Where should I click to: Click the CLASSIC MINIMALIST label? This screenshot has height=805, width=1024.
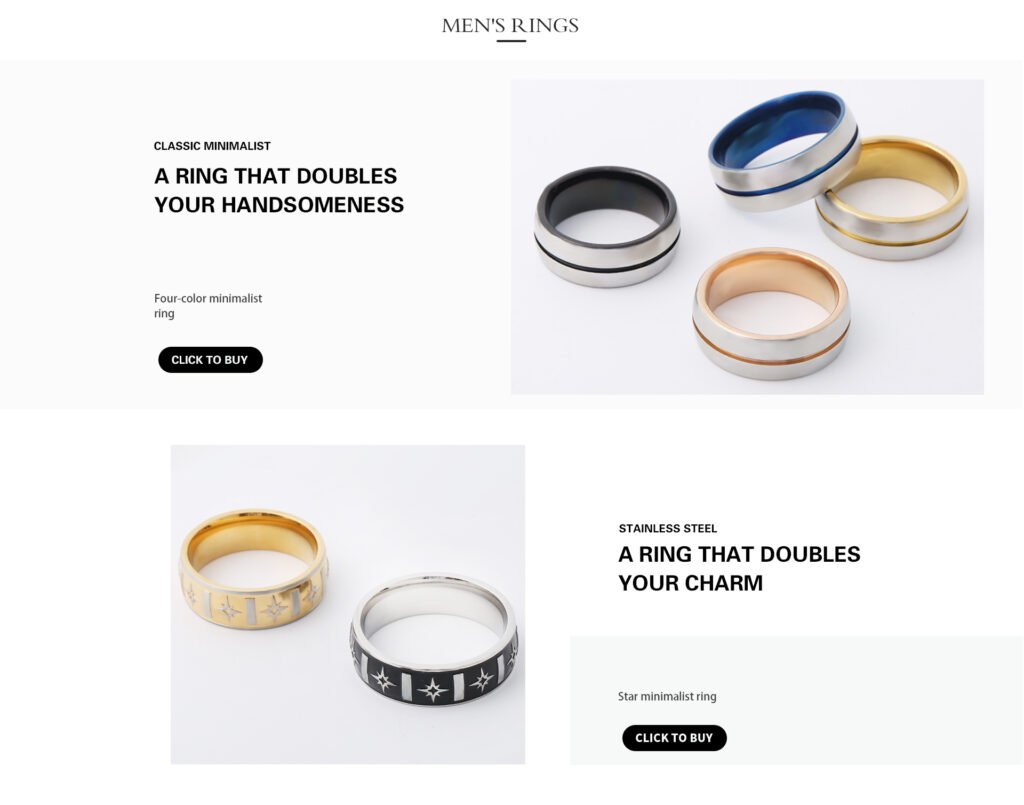[x=212, y=146]
